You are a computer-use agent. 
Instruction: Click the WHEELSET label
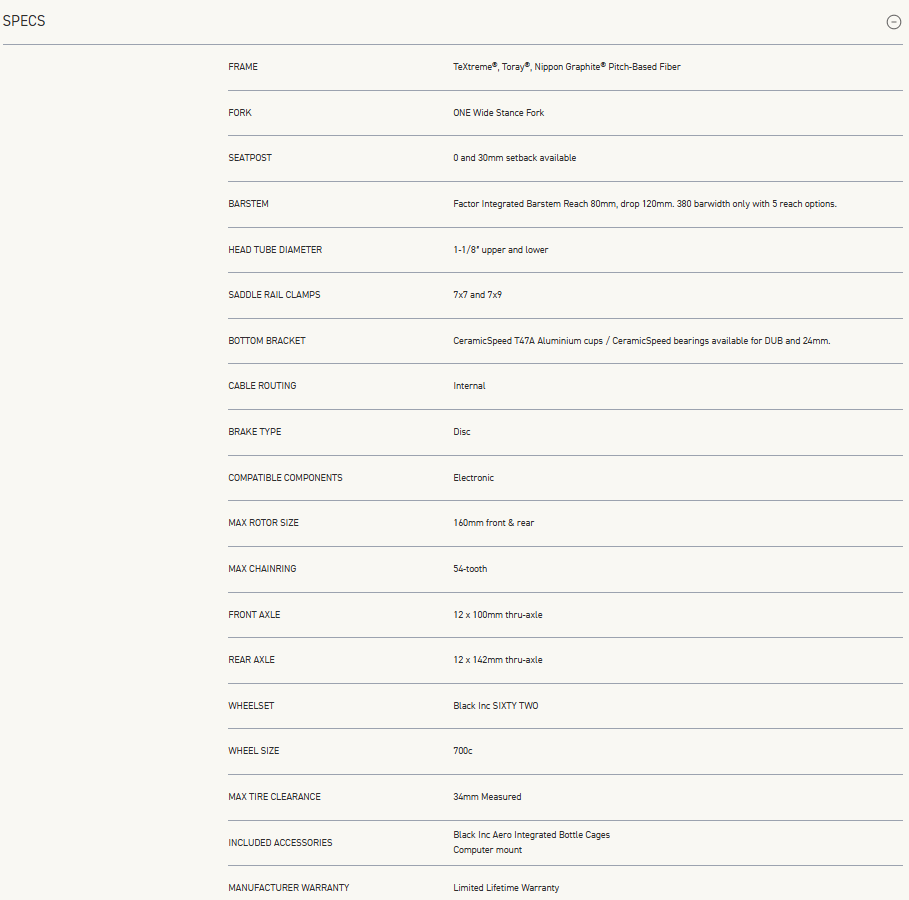(251, 705)
